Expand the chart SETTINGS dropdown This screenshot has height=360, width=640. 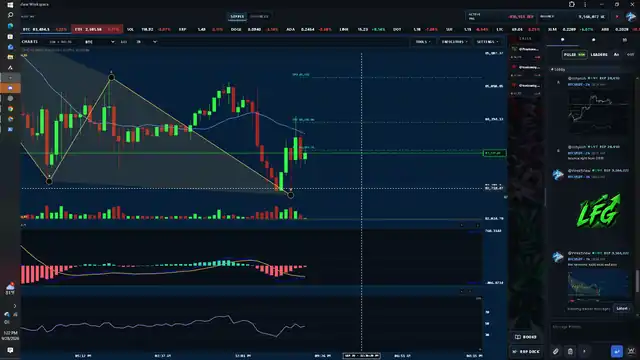coord(487,42)
